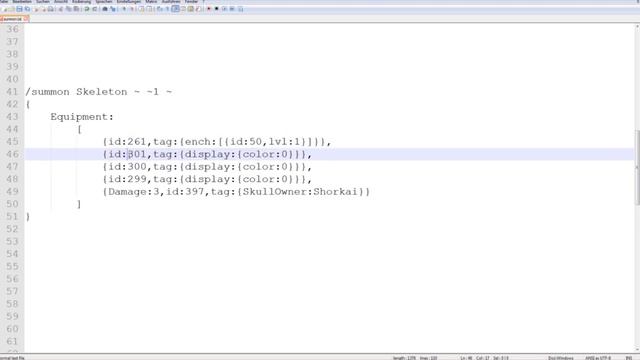
Task: Click the scrollbar up arrow
Action: (x=637, y=27)
